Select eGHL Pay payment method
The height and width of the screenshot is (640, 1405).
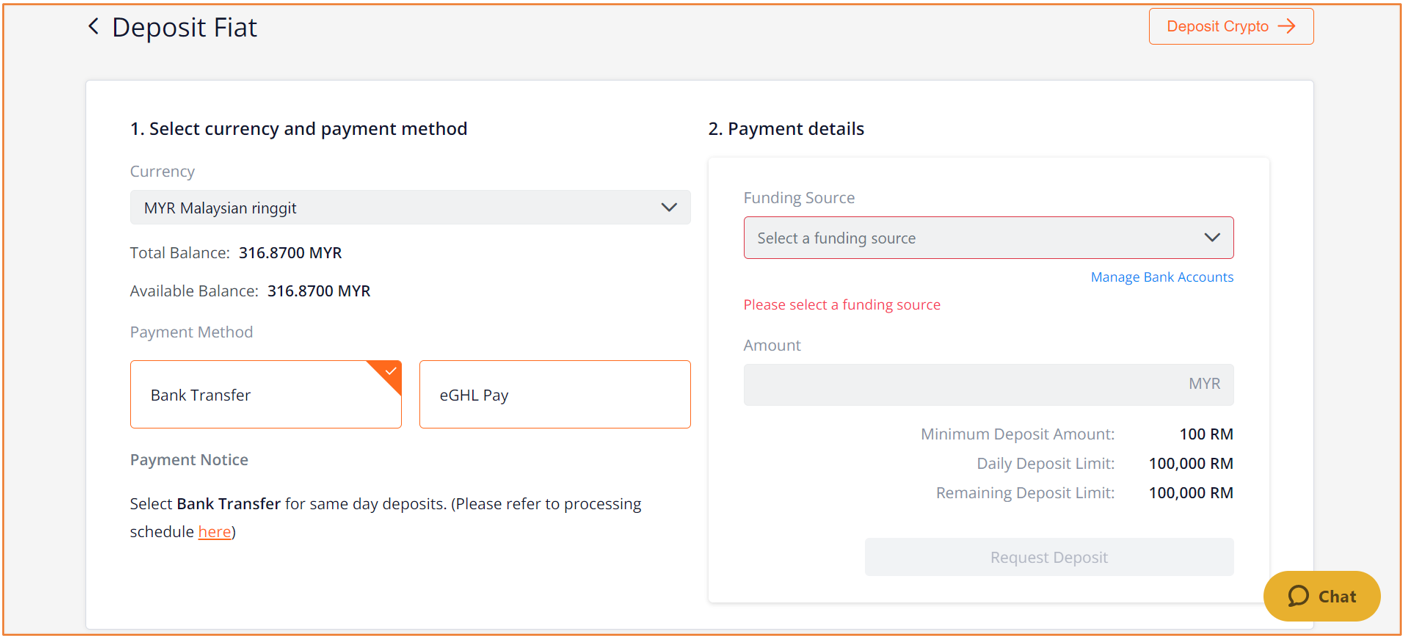tap(555, 395)
